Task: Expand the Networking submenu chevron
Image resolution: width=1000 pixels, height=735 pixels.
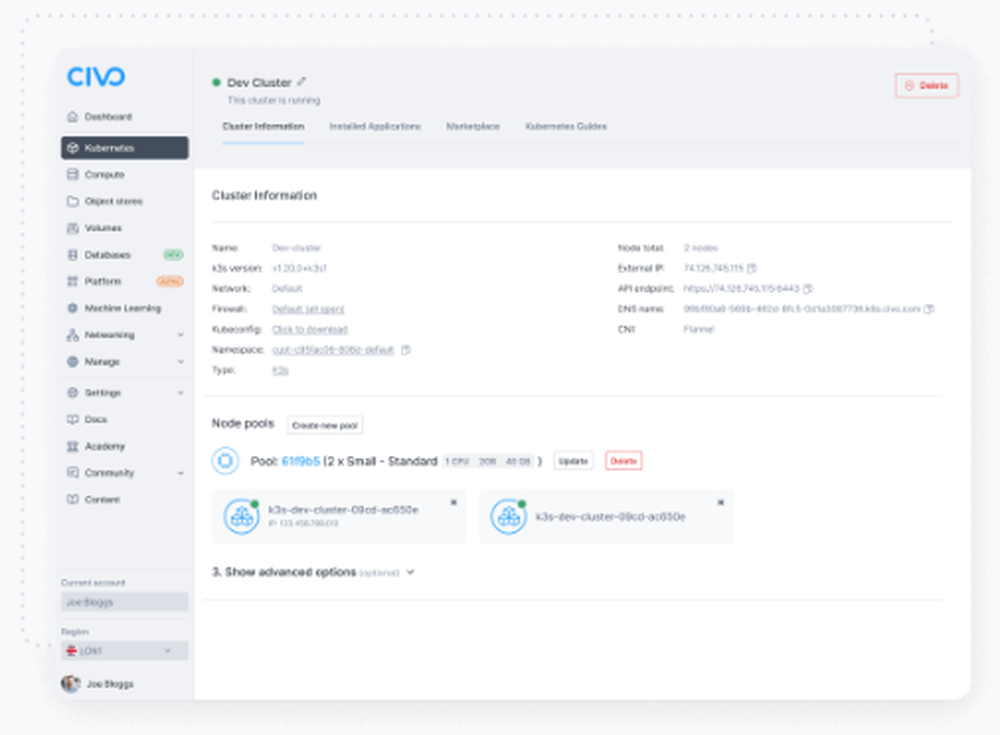Action: [180, 335]
